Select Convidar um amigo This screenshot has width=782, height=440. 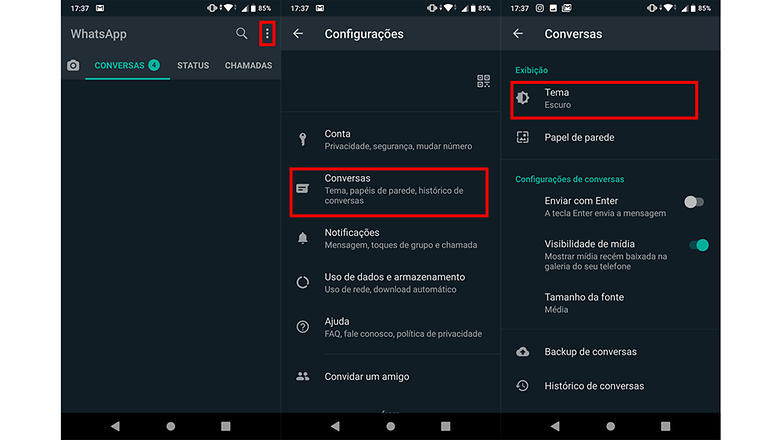[x=391, y=377]
